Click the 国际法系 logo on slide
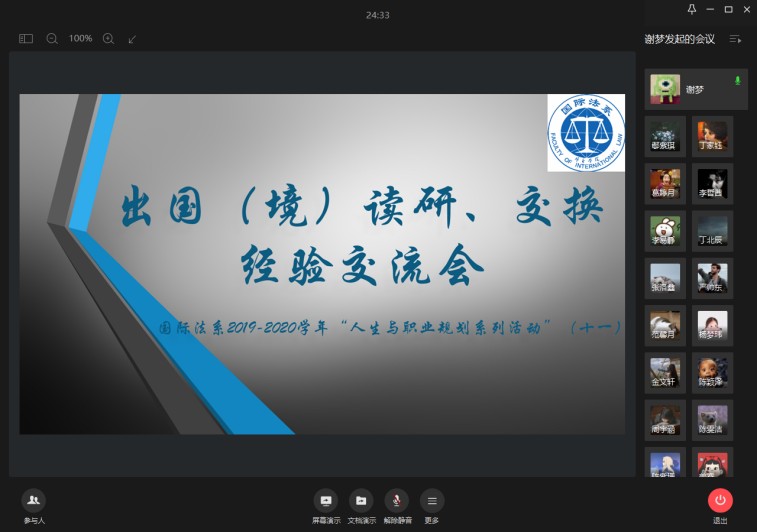This screenshot has width=757, height=532. pos(584,134)
